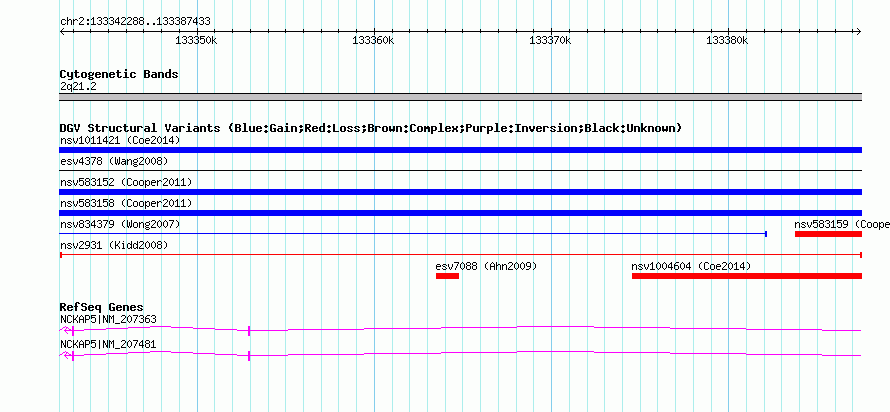Open variant label nsv1004604 (Coe2014)
890x412 pixels.
pyautogui.click(x=691, y=266)
